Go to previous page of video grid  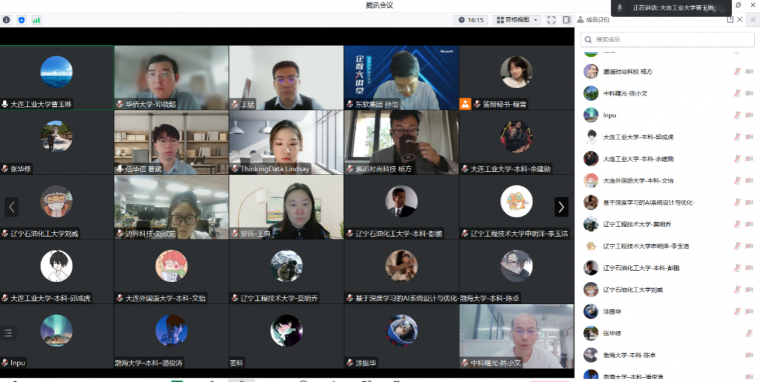click(12, 207)
